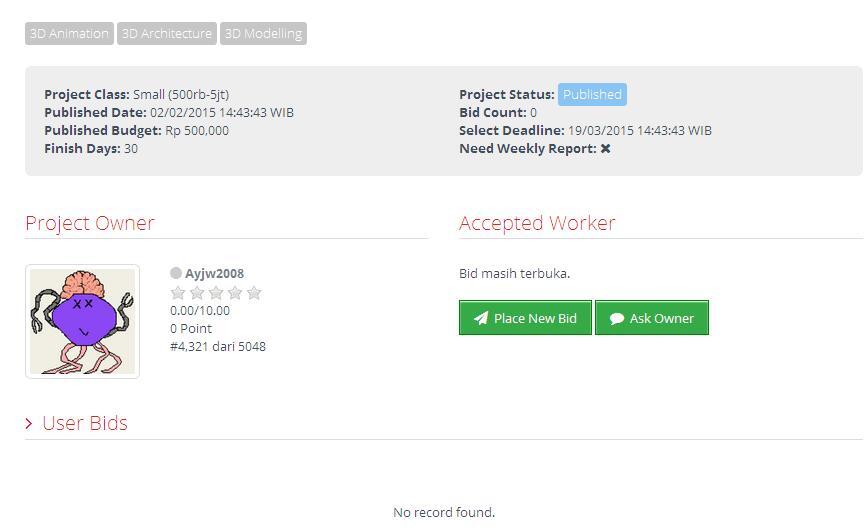
Task: Click the third rating star
Action: tap(216, 293)
